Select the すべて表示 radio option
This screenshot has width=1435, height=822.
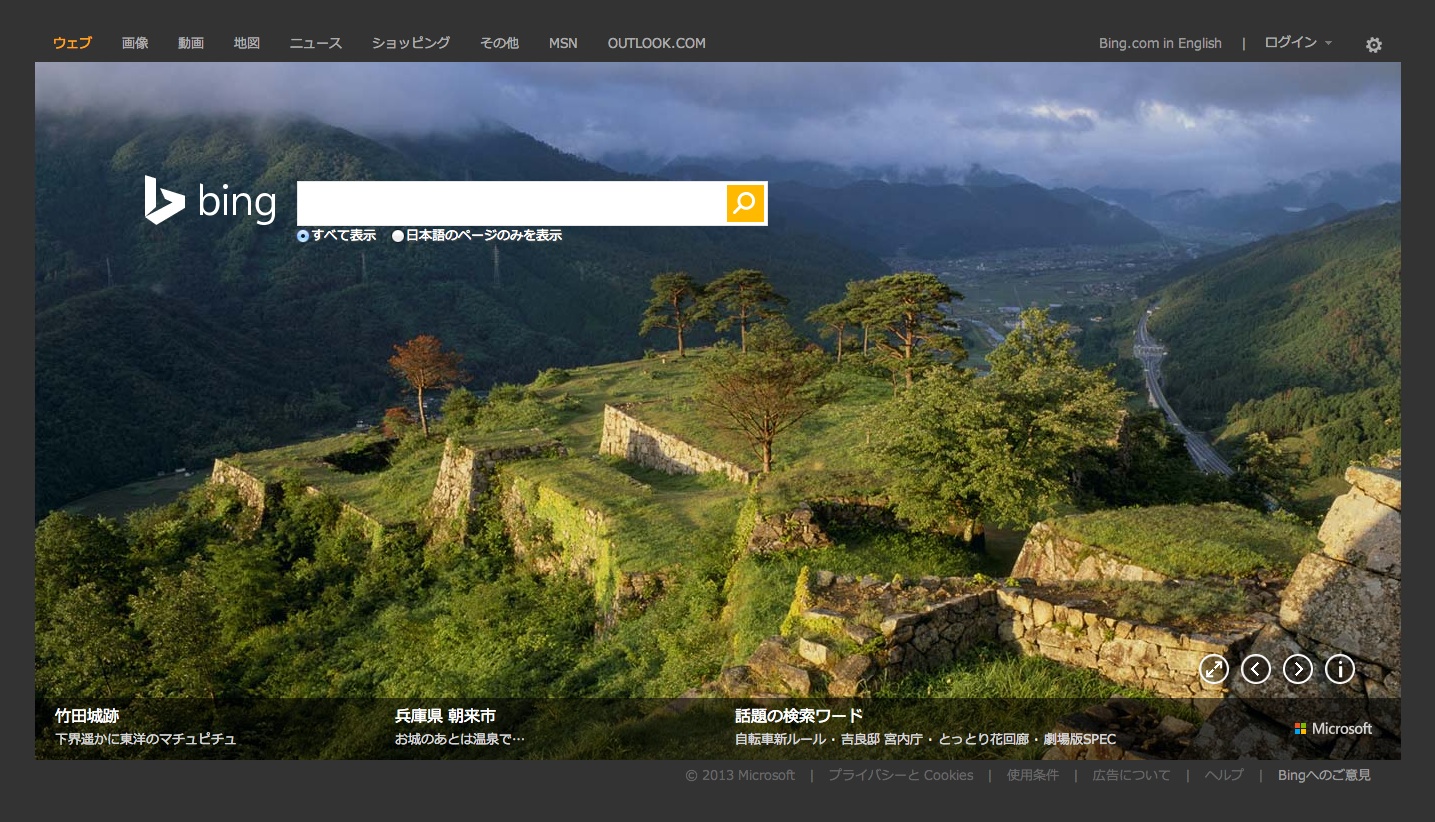tap(303, 236)
